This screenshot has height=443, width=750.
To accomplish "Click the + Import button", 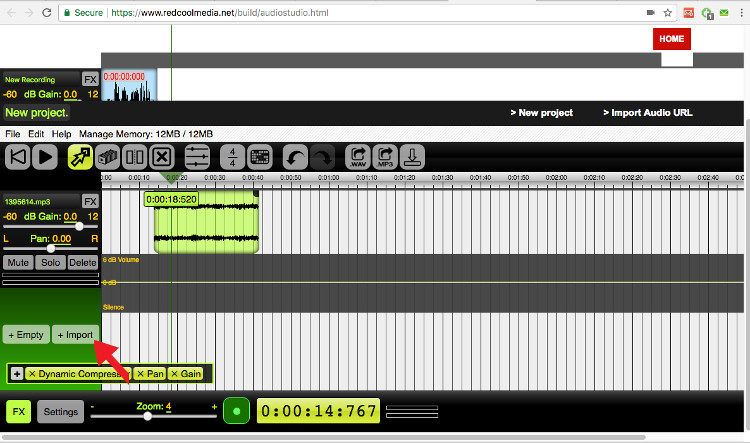I will [75, 335].
